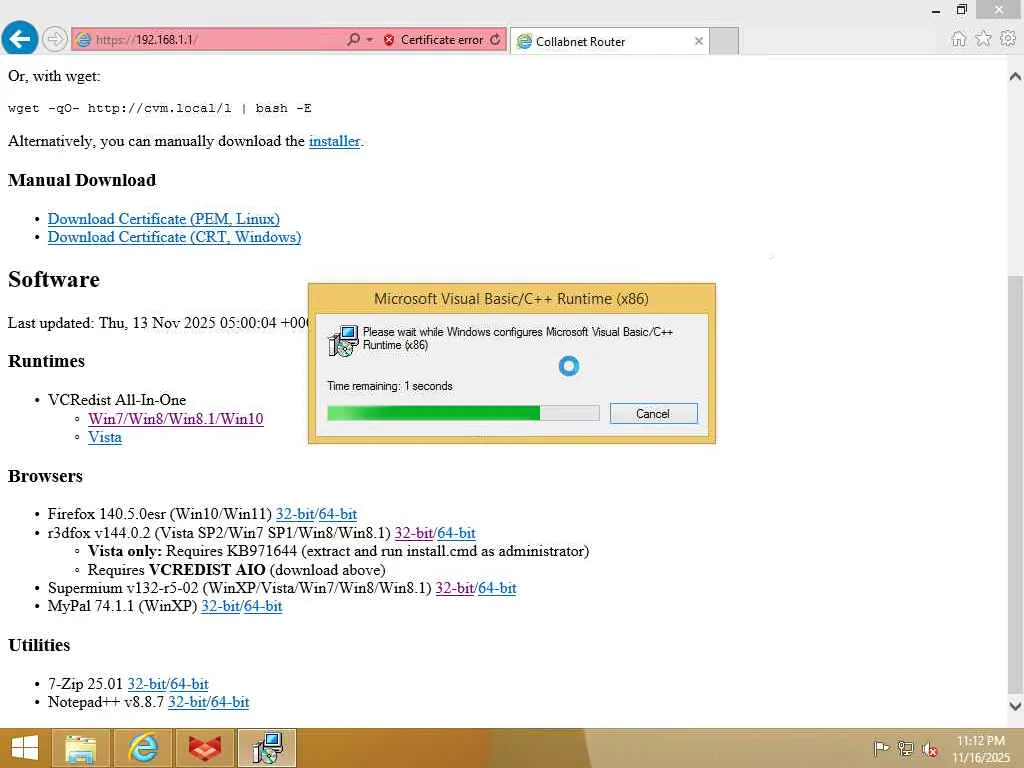This screenshot has width=1024, height=768.
Task: Download 7-Zip 25.01 64-bit
Action: point(189,684)
